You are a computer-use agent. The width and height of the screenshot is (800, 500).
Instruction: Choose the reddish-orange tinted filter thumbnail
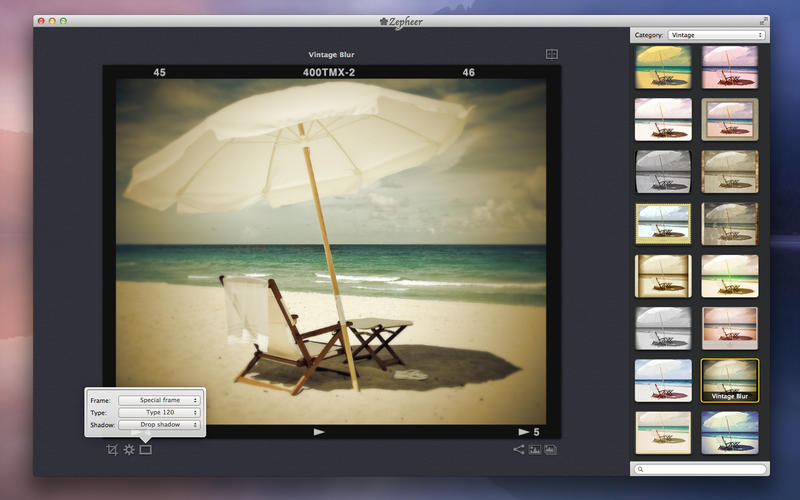tap(730, 328)
